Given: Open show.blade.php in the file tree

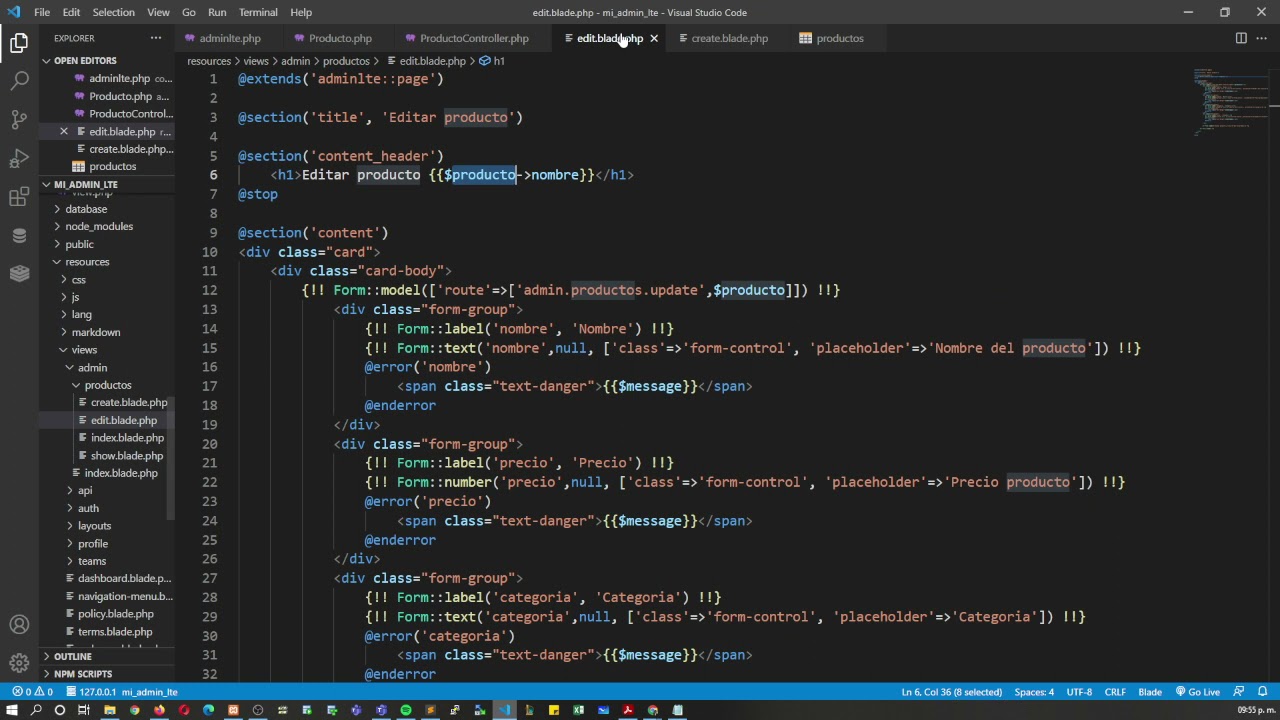Looking at the screenshot, I should pos(126,456).
